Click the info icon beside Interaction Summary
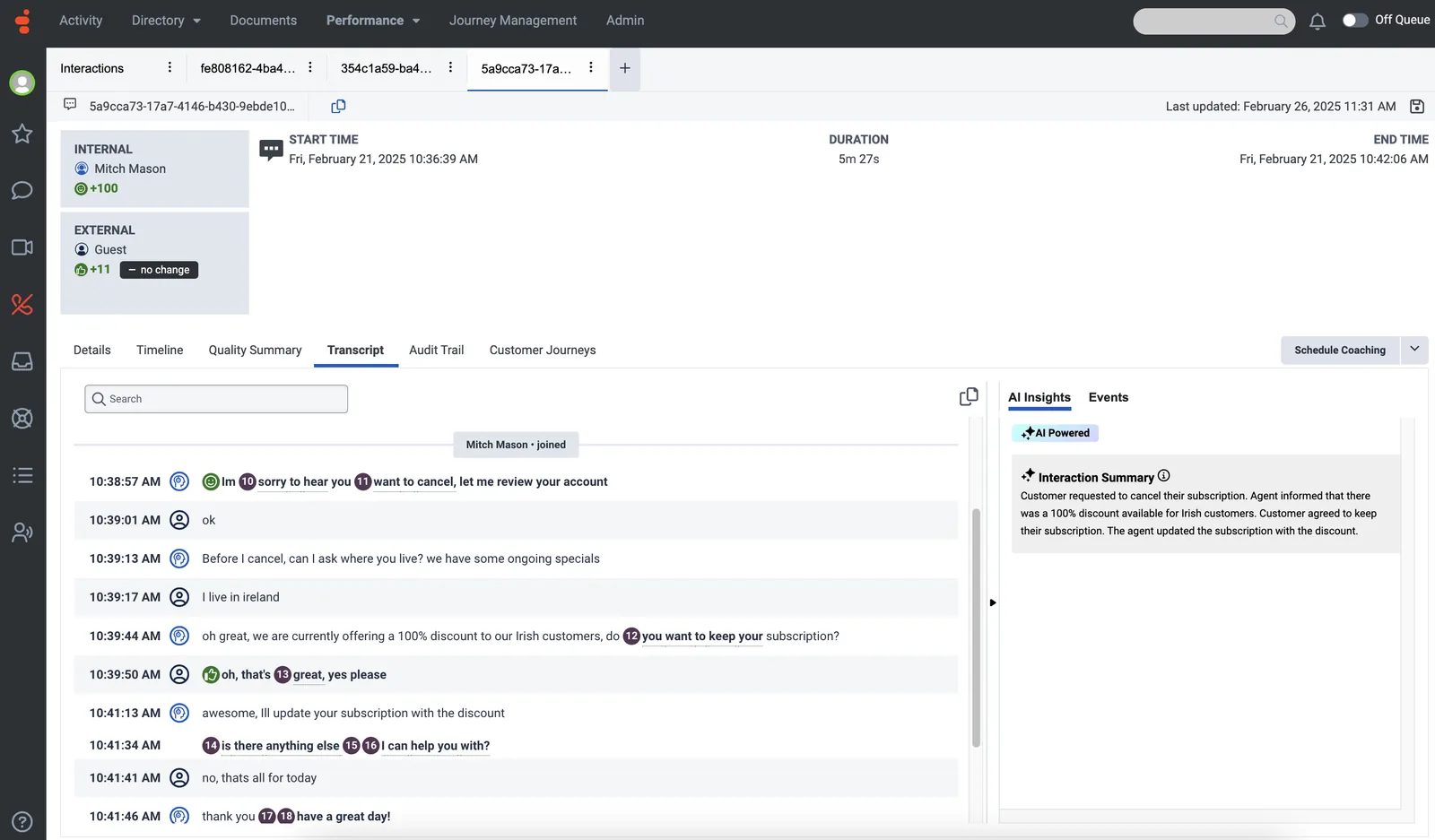The height and width of the screenshot is (840, 1435). pyautogui.click(x=1164, y=476)
